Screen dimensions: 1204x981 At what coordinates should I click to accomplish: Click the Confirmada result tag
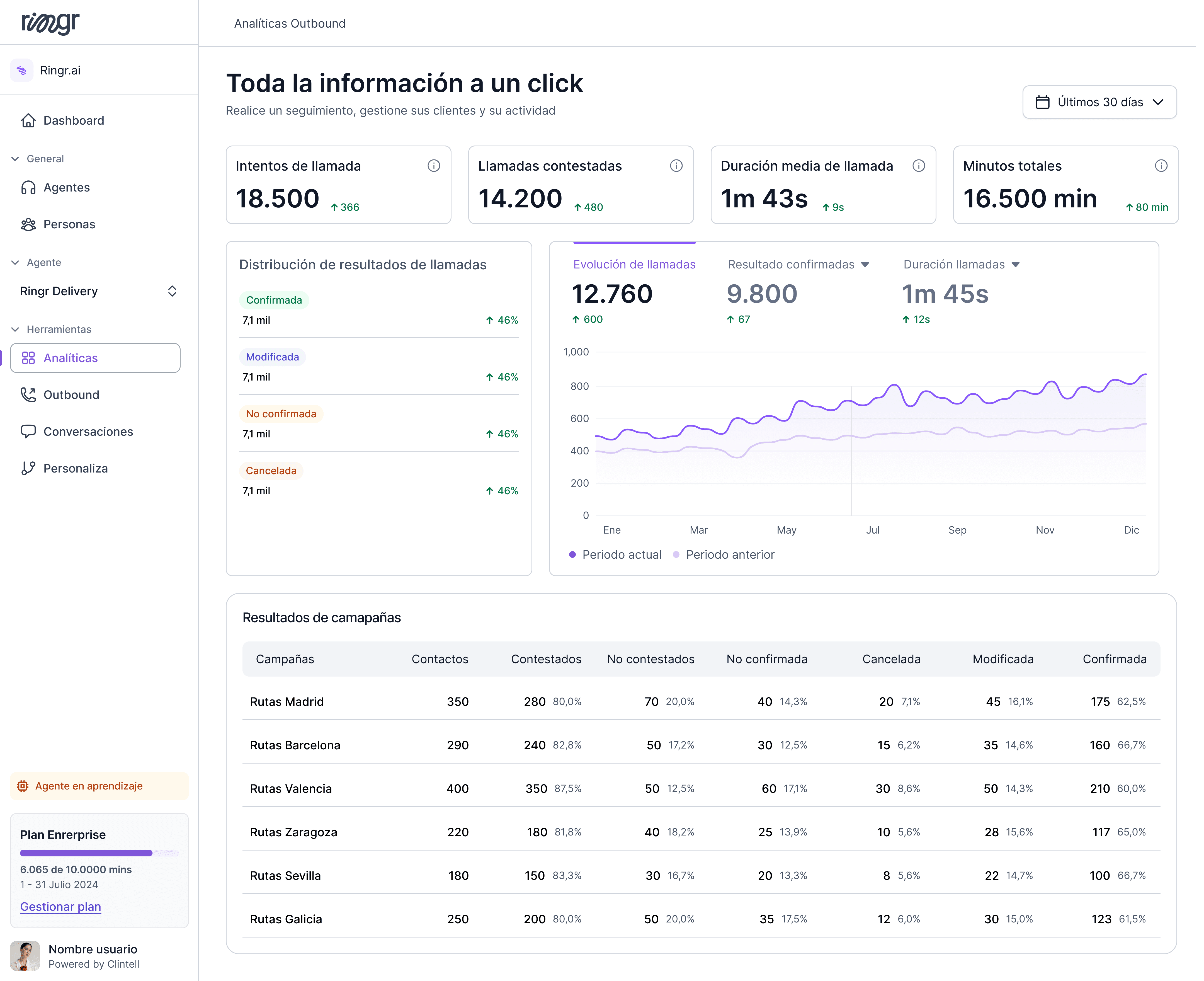[274, 300]
